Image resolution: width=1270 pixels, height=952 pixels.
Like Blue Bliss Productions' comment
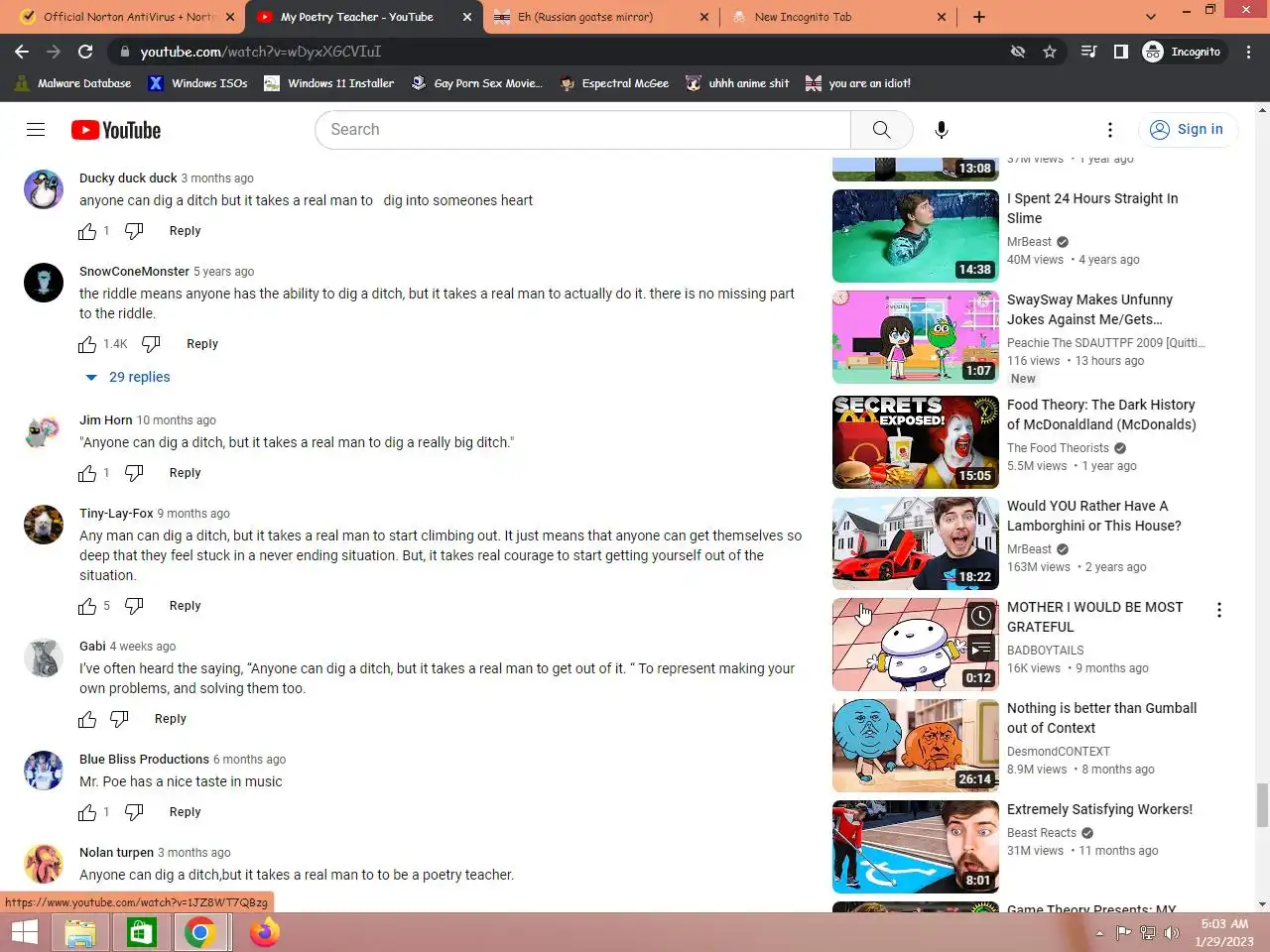[87, 812]
